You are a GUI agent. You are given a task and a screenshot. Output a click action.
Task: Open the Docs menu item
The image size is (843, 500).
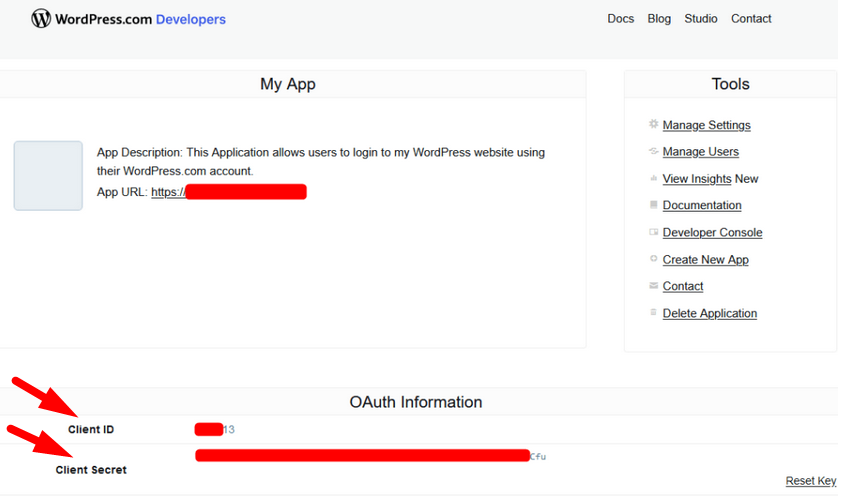pyautogui.click(x=620, y=19)
